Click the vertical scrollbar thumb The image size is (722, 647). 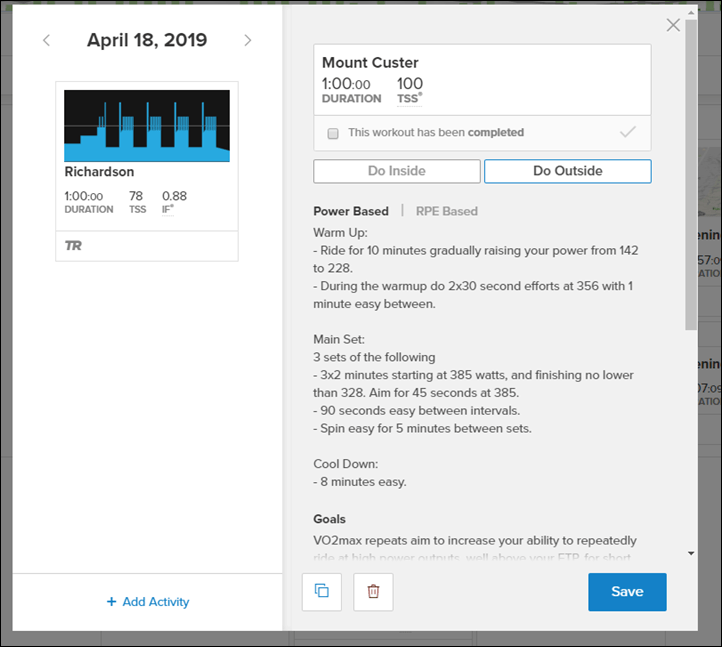[x=691, y=175]
